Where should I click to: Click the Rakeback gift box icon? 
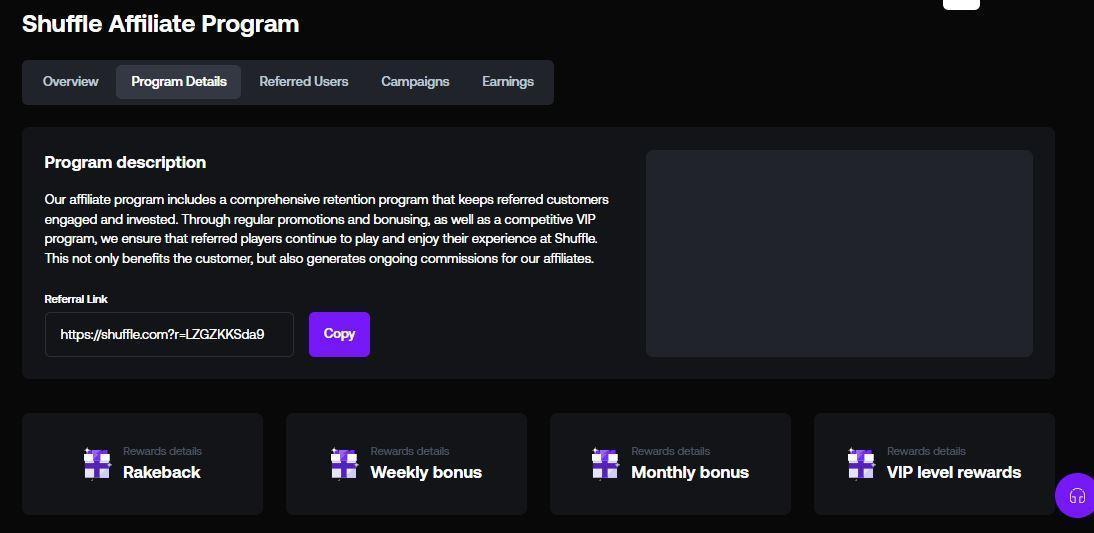pos(97,463)
